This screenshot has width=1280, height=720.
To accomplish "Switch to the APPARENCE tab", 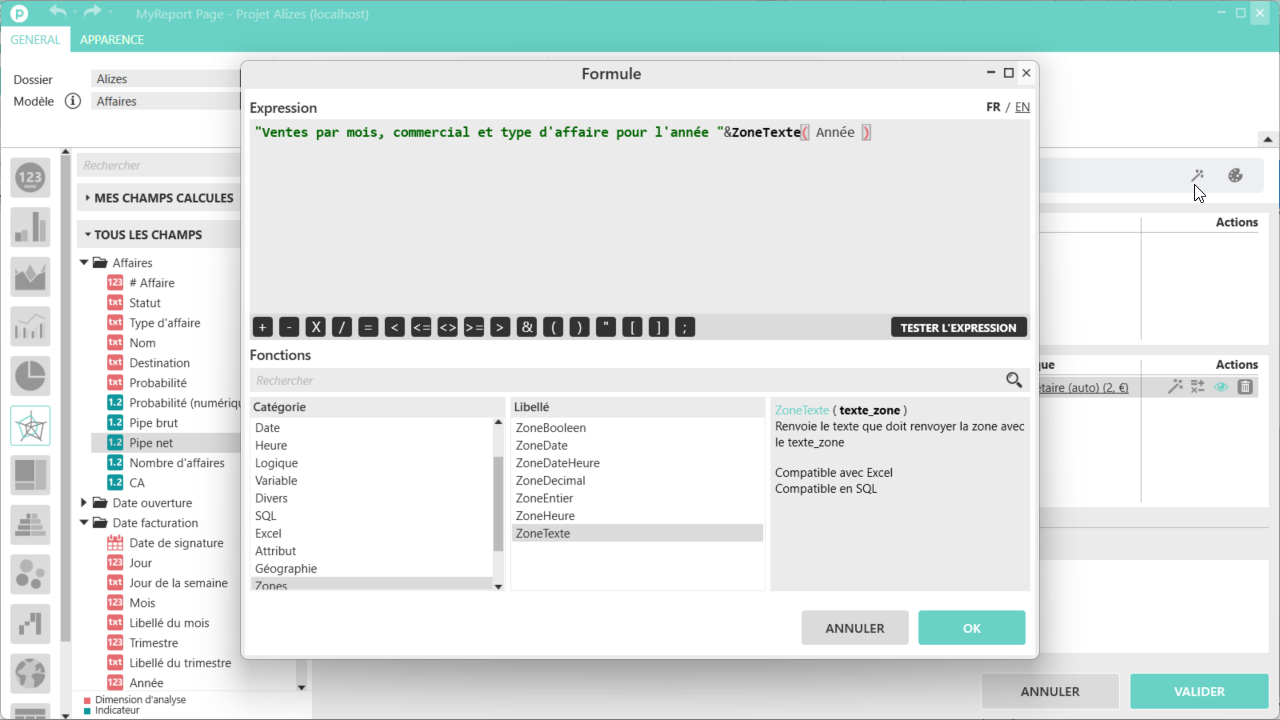I will (112, 40).
